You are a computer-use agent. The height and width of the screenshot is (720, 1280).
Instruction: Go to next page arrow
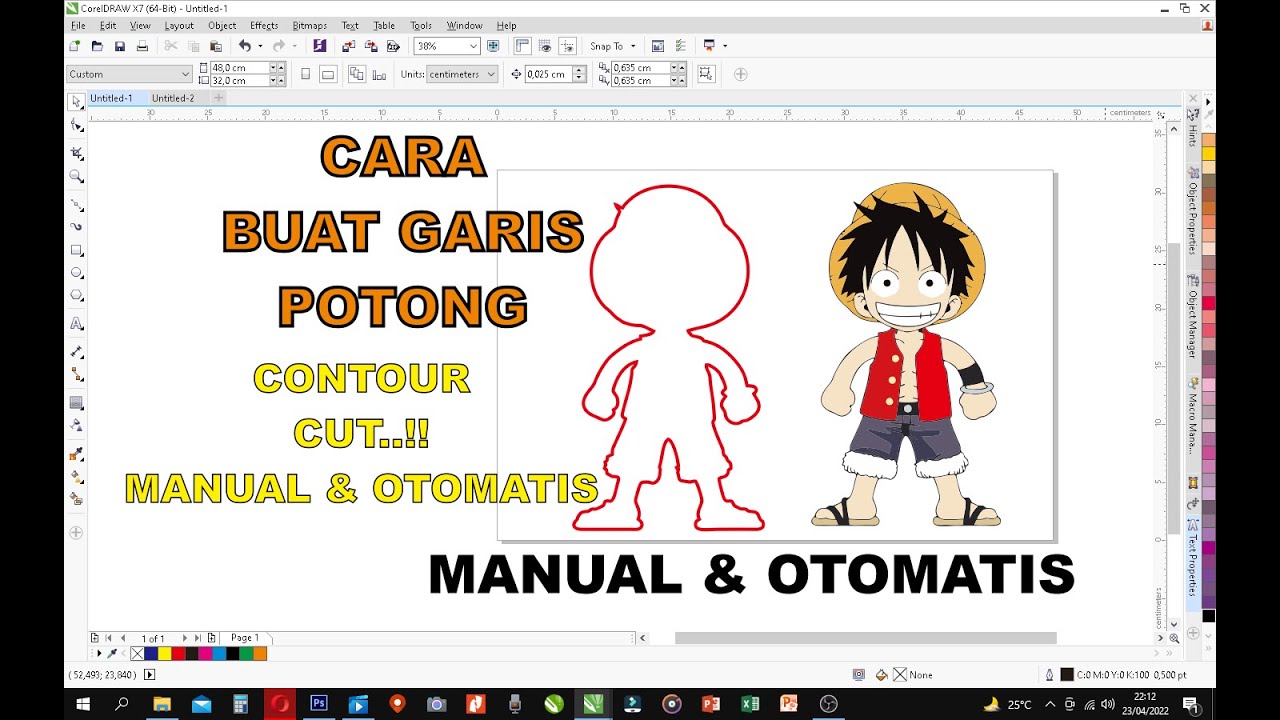184,638
